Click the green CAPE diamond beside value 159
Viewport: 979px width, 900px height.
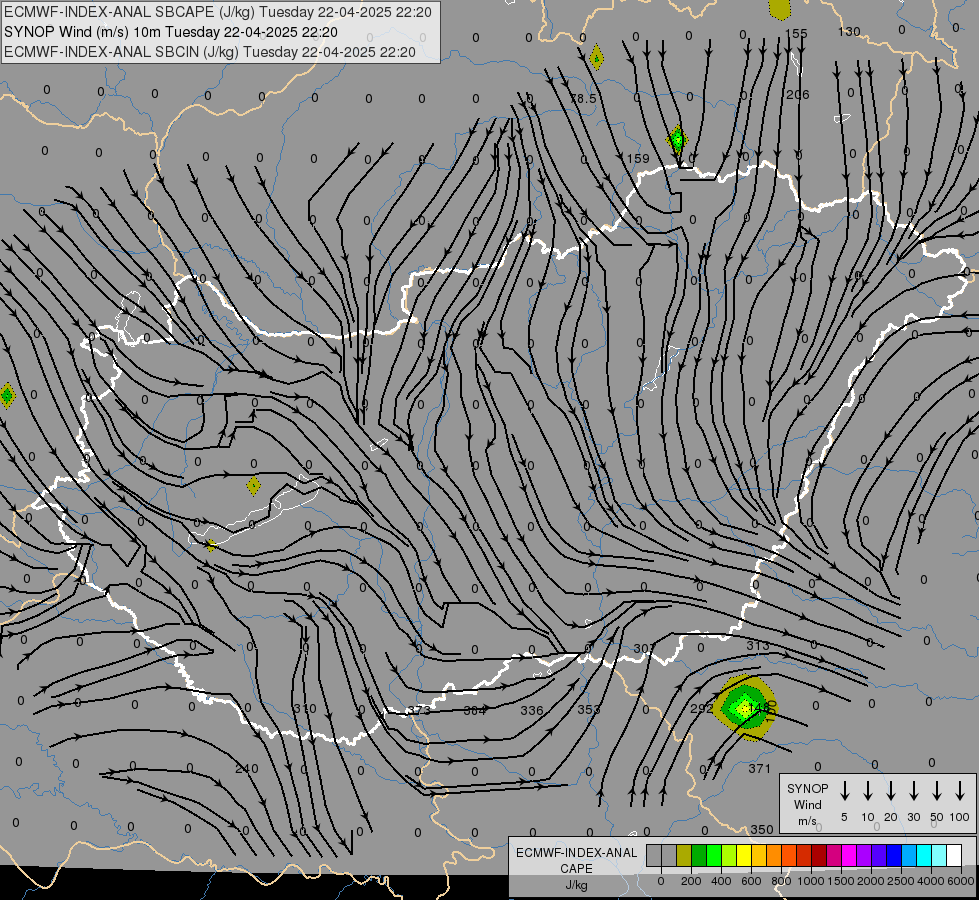[x=677, y=139]
